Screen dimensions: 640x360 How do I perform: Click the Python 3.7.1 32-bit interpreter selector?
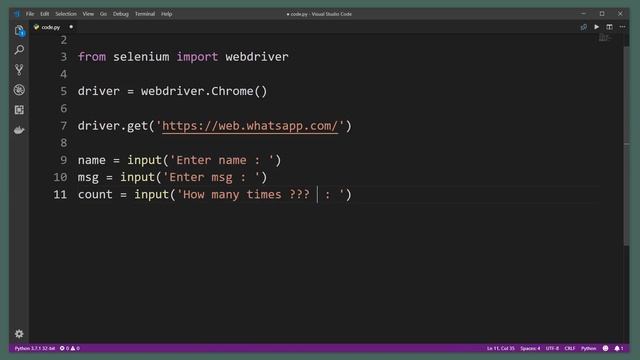pos(35,349)
